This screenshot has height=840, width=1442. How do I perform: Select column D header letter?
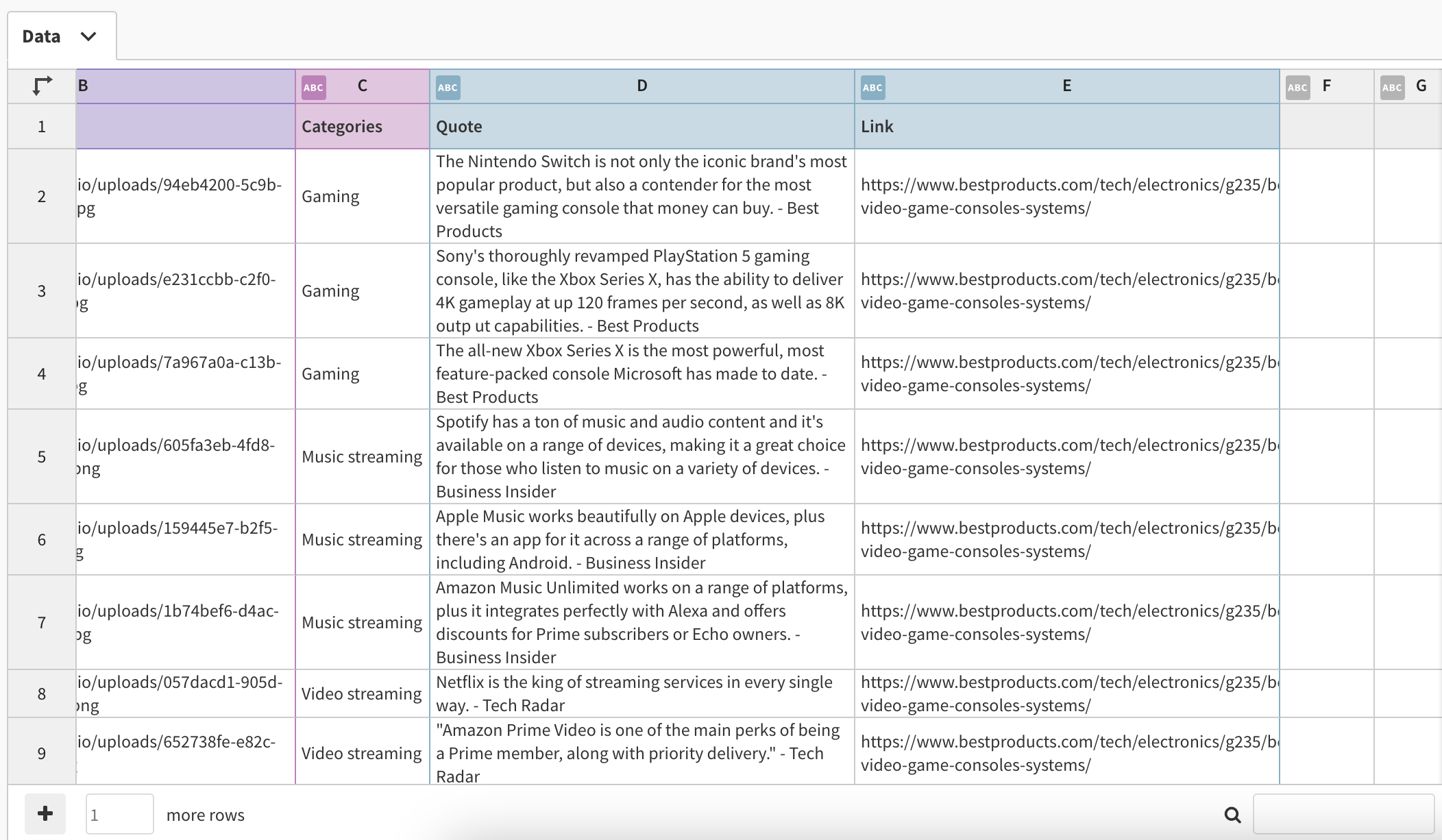pyautogui.click(x=642, y=86)
